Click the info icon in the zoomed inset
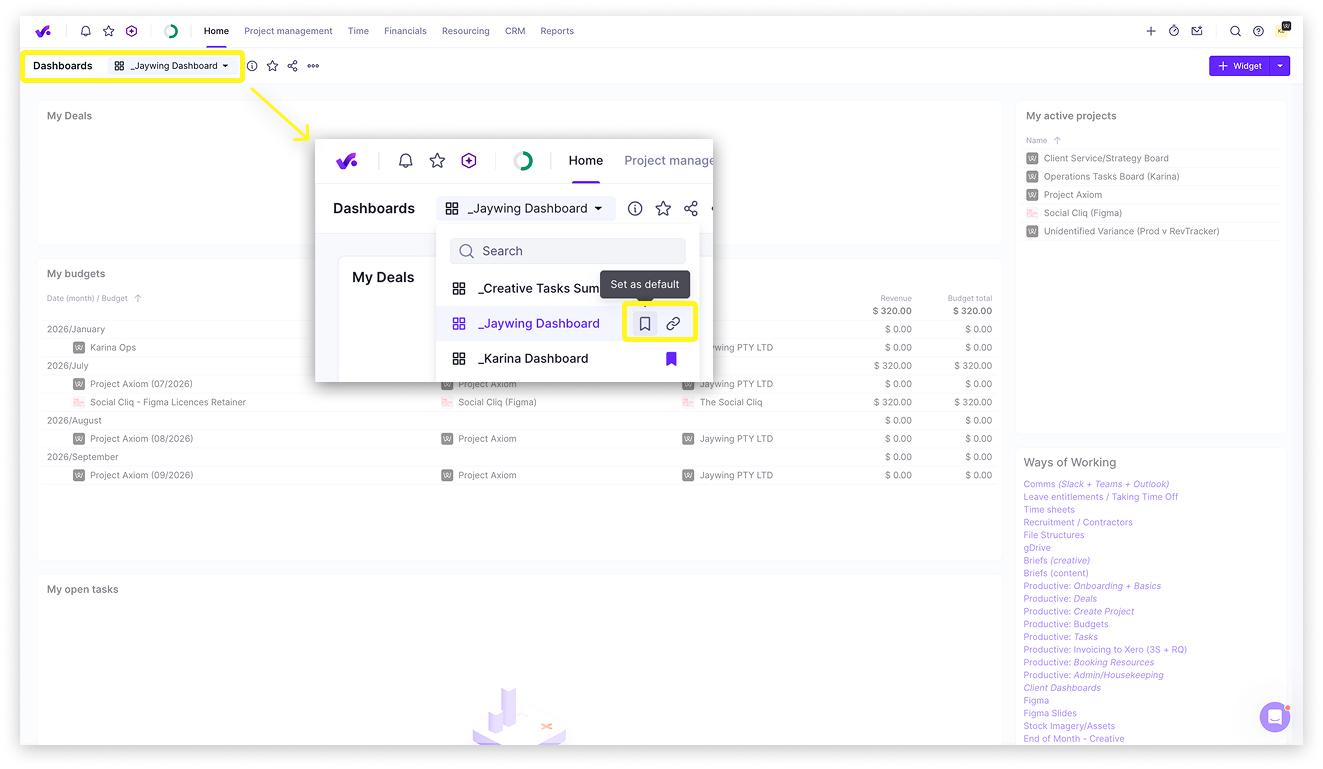 pyautogui.click(x=635, y=209)
